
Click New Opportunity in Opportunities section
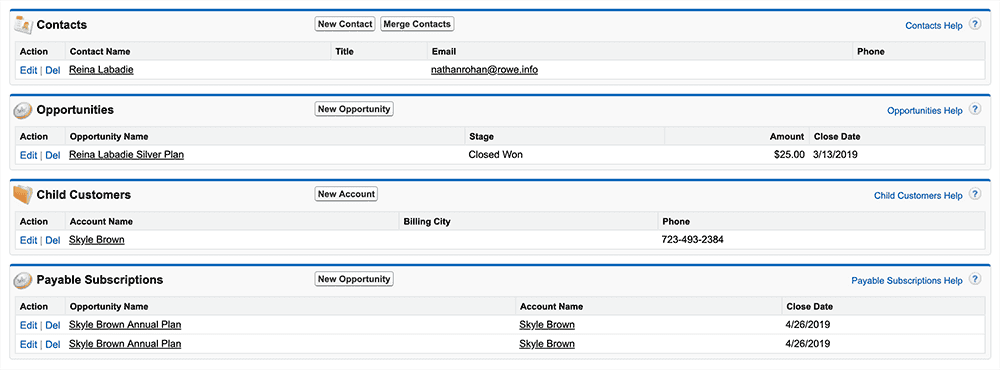pos(354,109)
